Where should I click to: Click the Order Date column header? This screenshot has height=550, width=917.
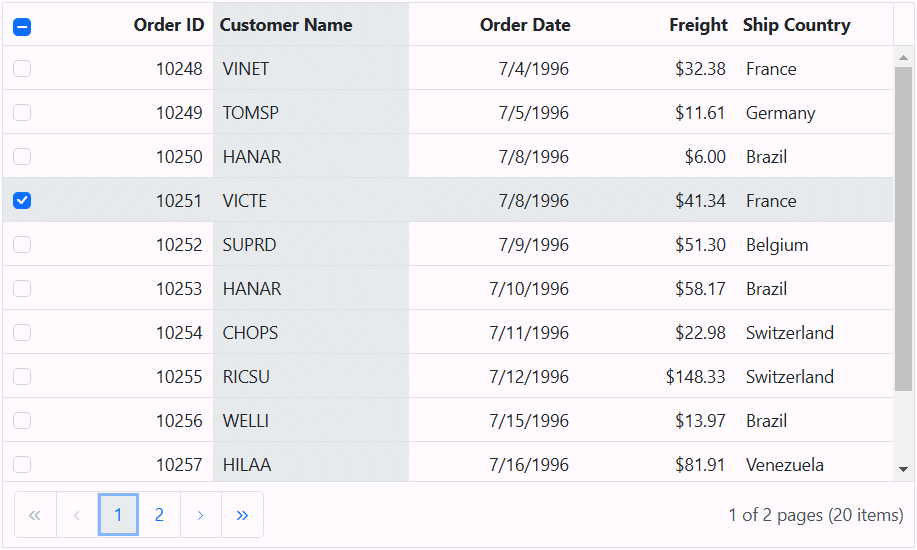(525, 25)
